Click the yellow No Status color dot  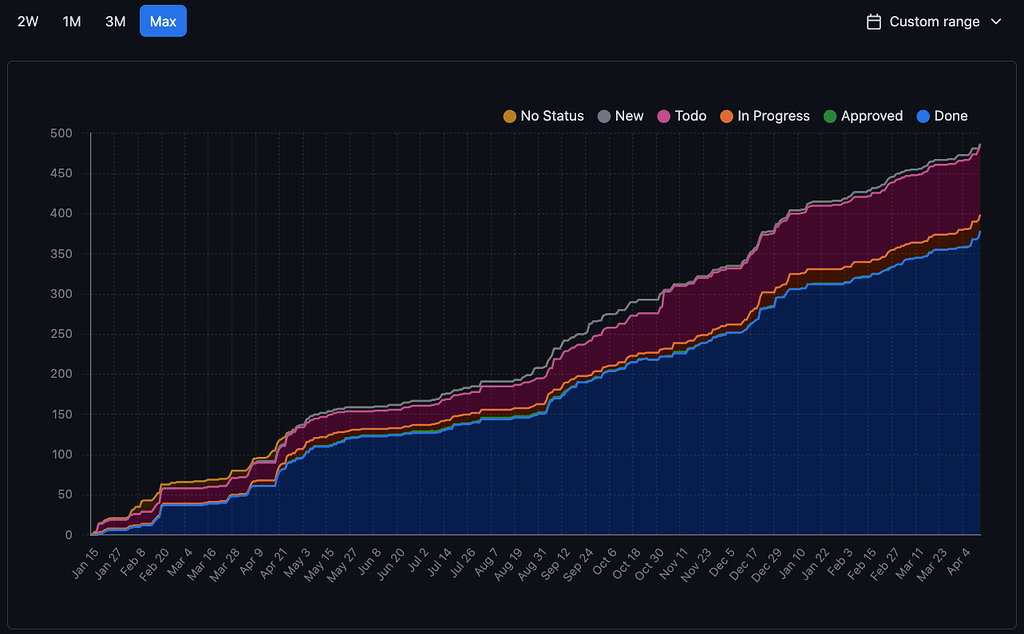click(510, 116)
